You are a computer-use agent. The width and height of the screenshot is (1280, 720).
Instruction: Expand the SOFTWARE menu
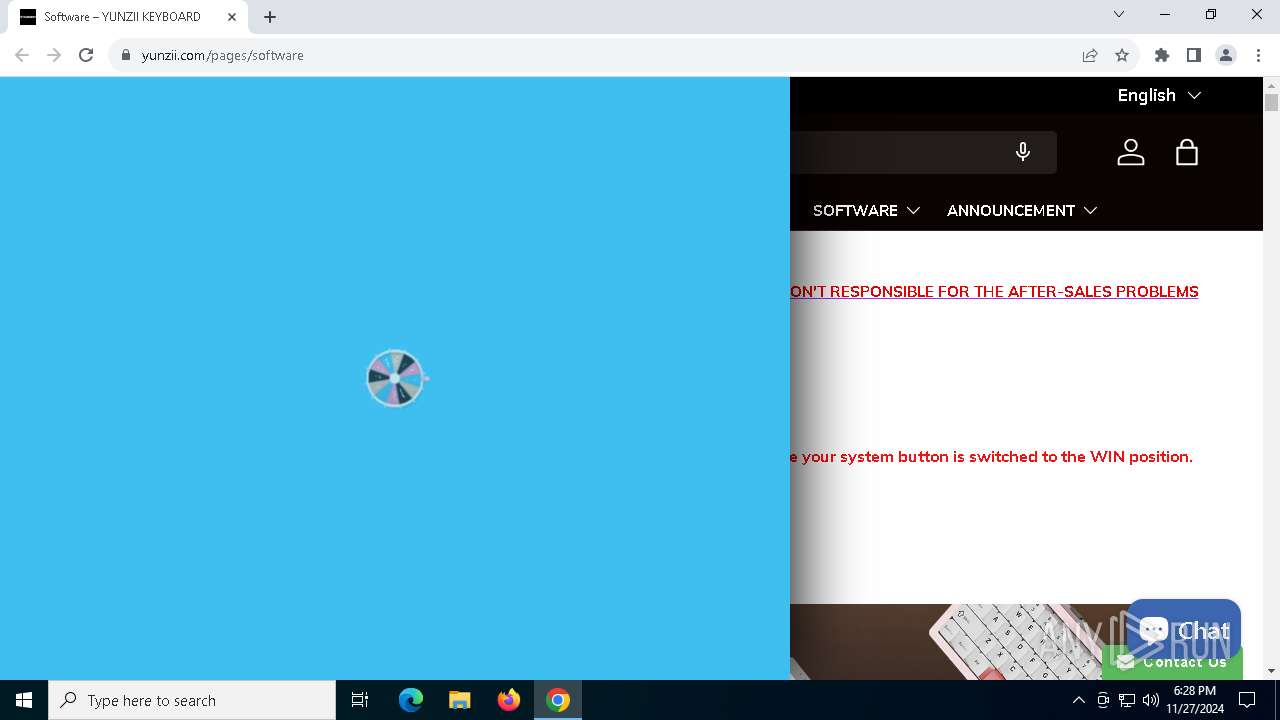click(866, 210)
